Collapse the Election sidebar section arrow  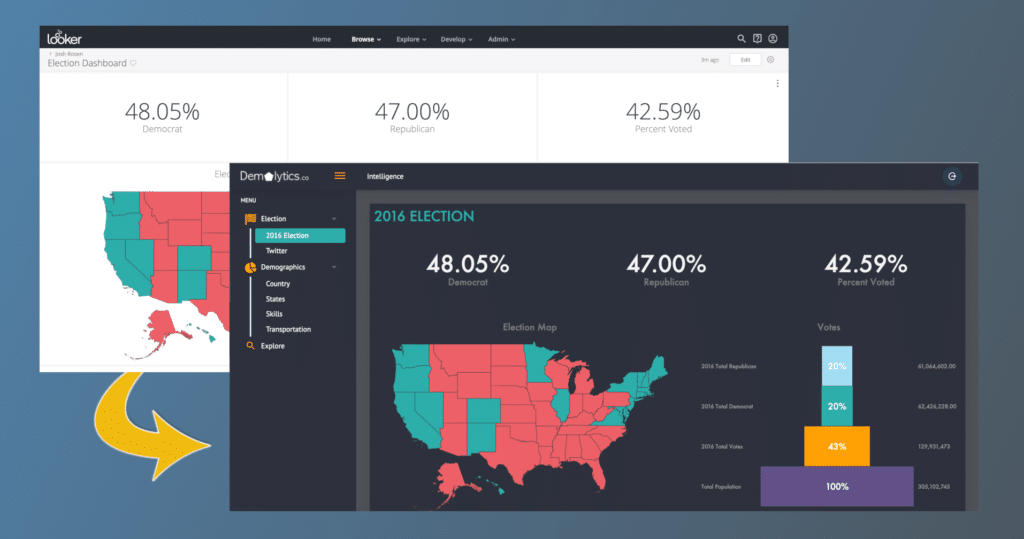tap(334, 219)
